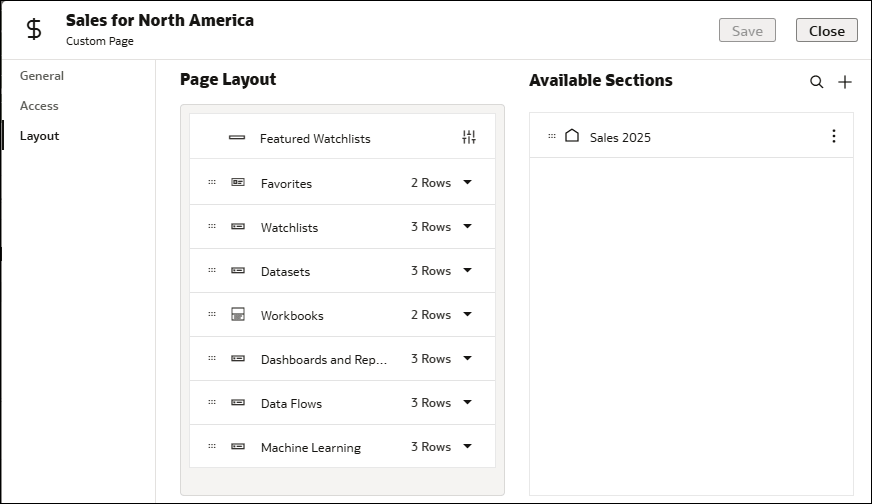Open Watchlists rows dropdown arrow
The width and height of the screenshot is (872, 504).
tap(467, 227)
